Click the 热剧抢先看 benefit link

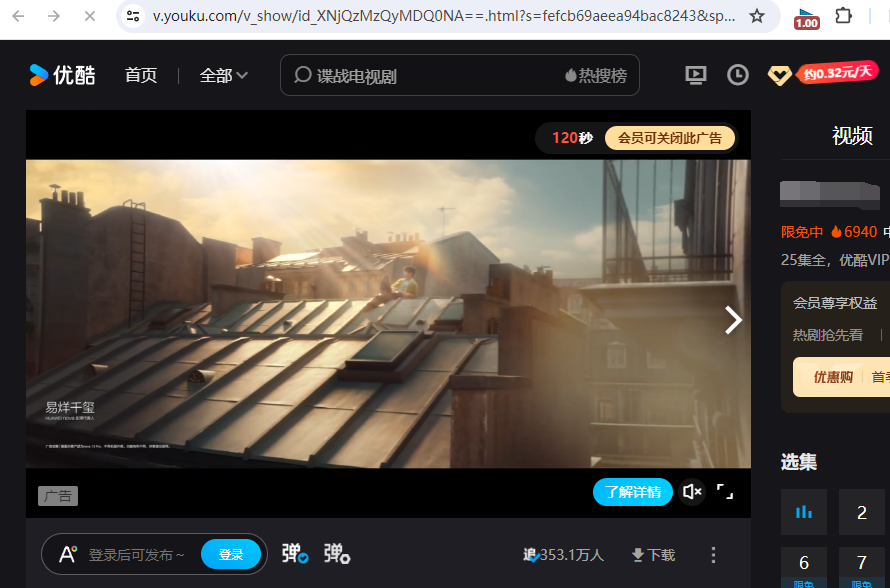point(828,335)
